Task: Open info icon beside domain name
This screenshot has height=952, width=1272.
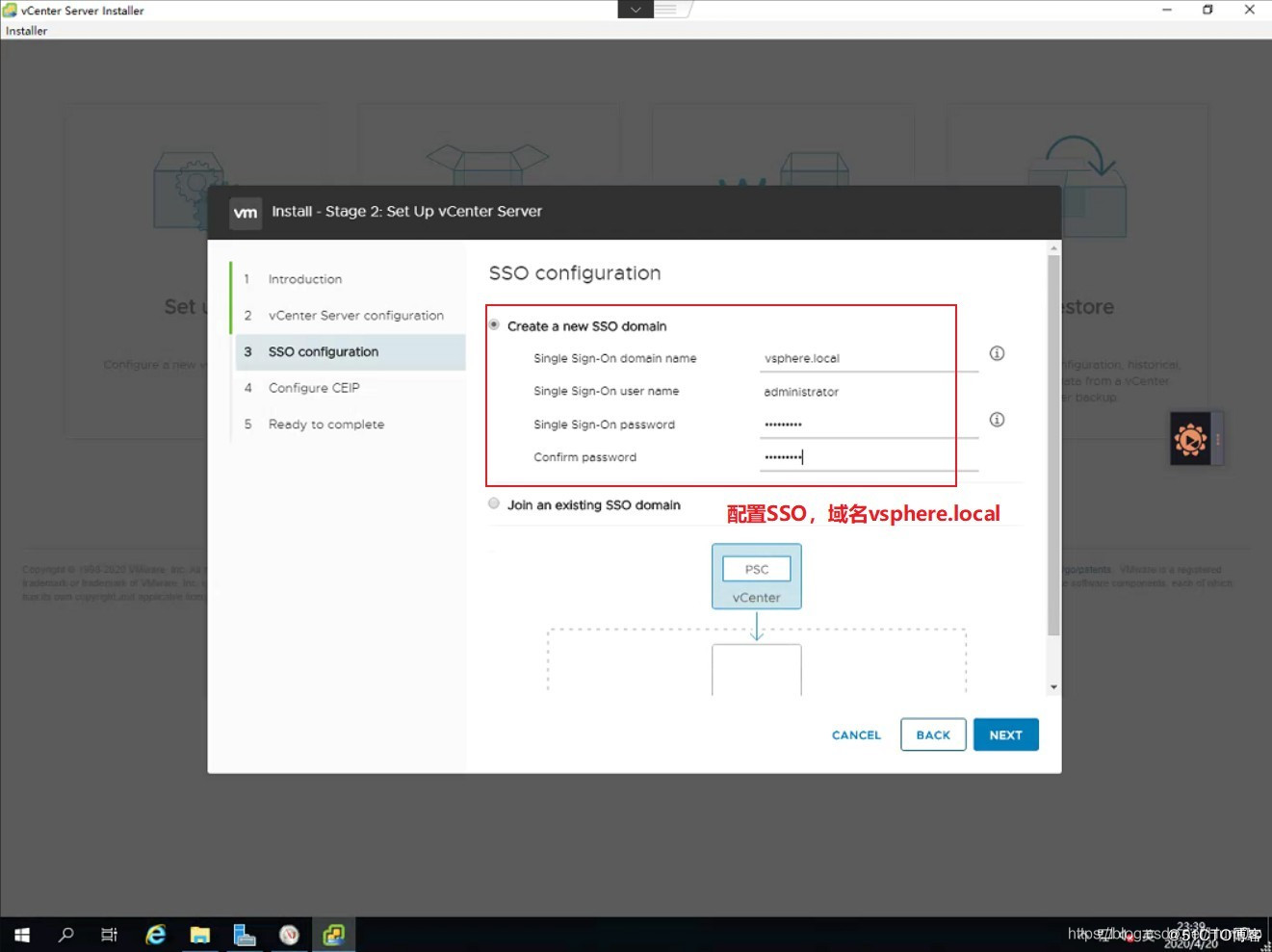Action: [997, 353]
